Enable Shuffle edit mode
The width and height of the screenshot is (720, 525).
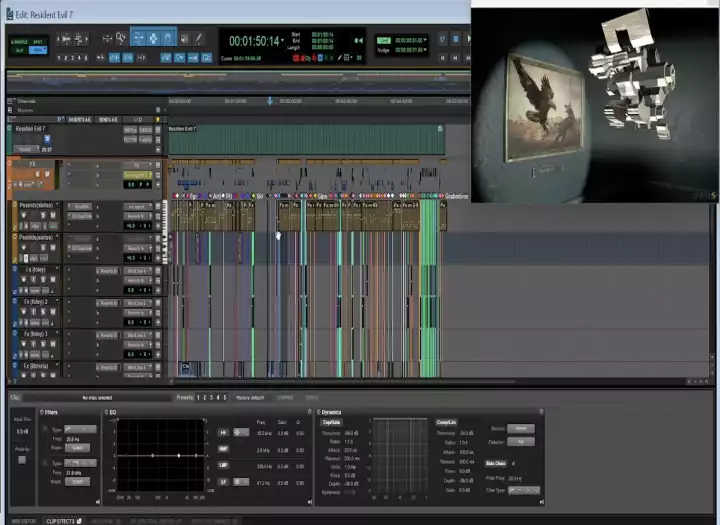(x=21, y=42)
